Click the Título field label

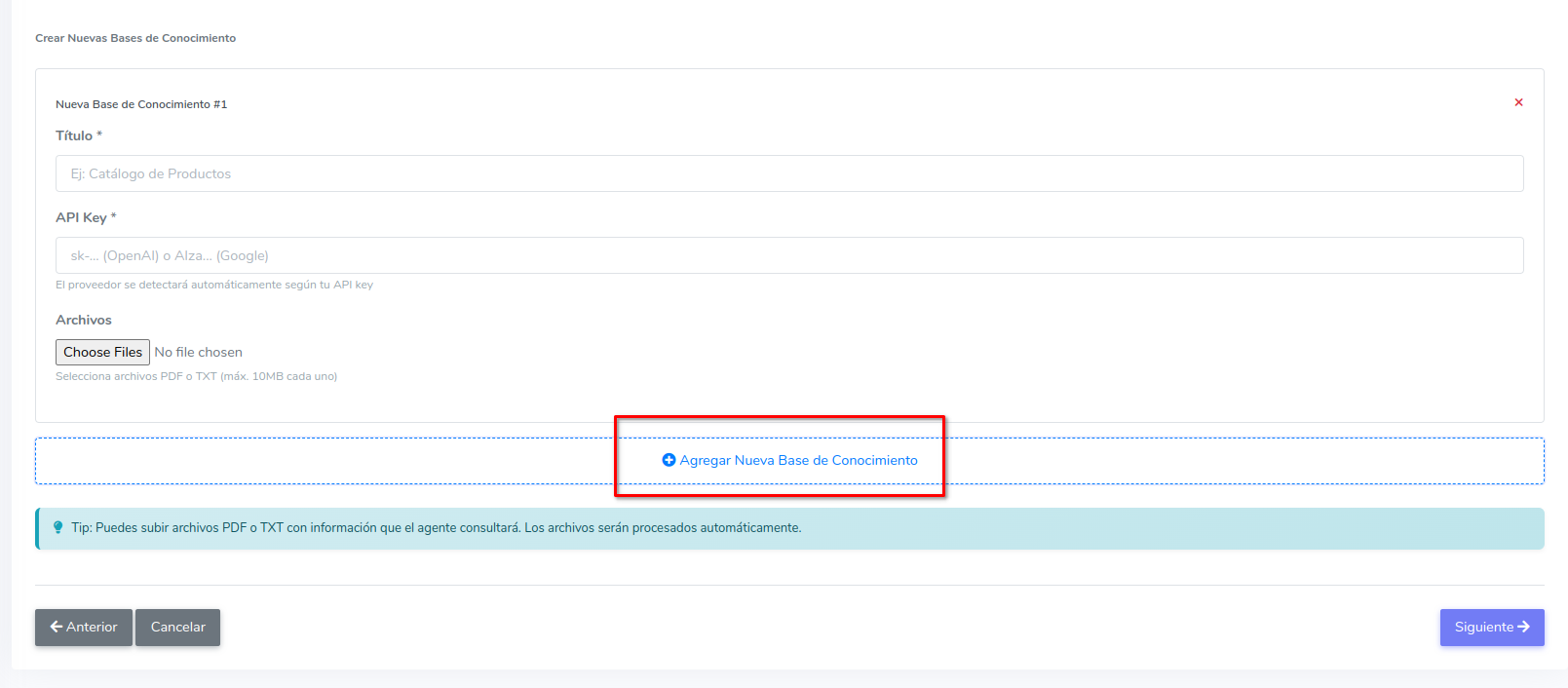74,135
